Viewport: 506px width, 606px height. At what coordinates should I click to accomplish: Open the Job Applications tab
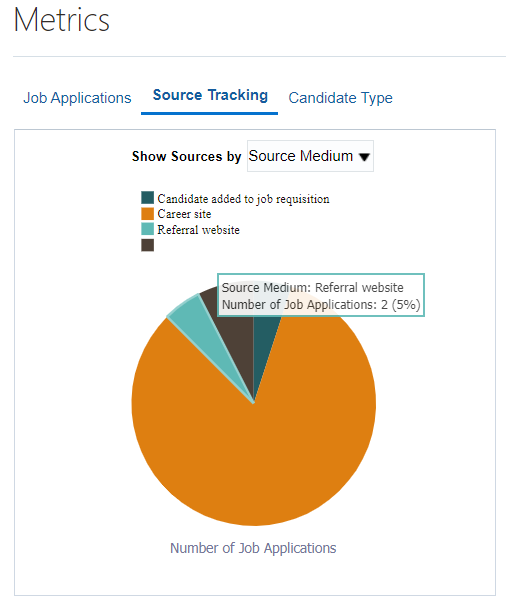[x=77, y=98]
